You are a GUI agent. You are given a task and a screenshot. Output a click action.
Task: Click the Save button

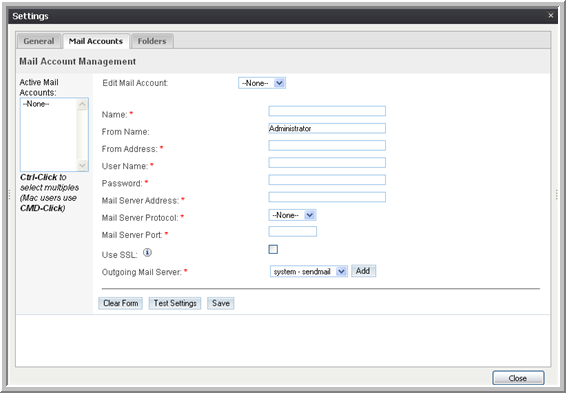[x=221, y=303]
